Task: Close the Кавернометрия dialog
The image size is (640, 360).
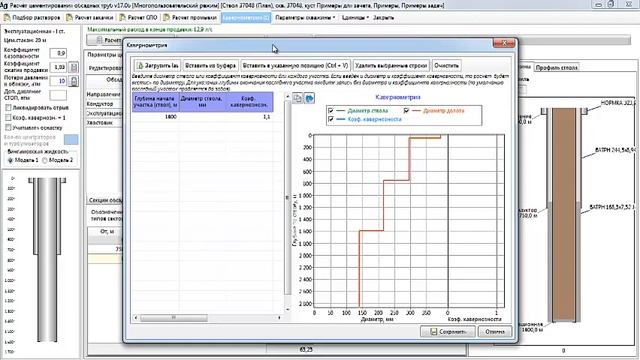Action: point(504,43)
